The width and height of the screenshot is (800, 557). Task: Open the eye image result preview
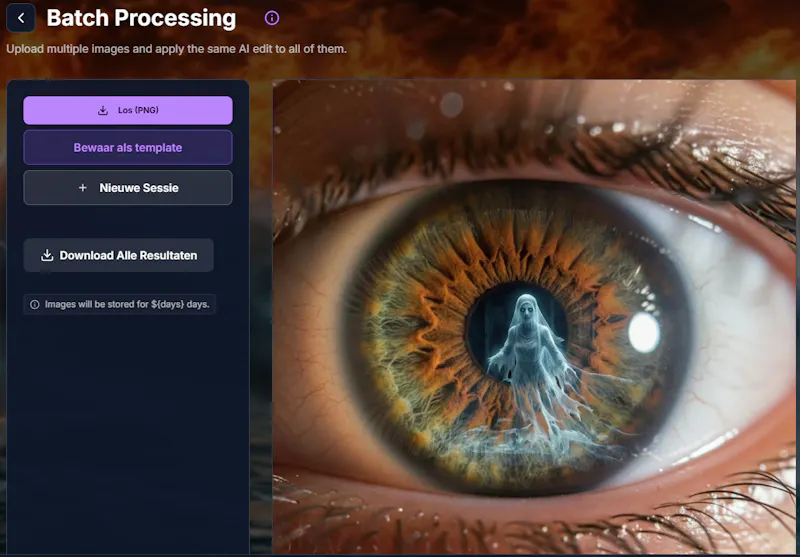tap(534, 316)
